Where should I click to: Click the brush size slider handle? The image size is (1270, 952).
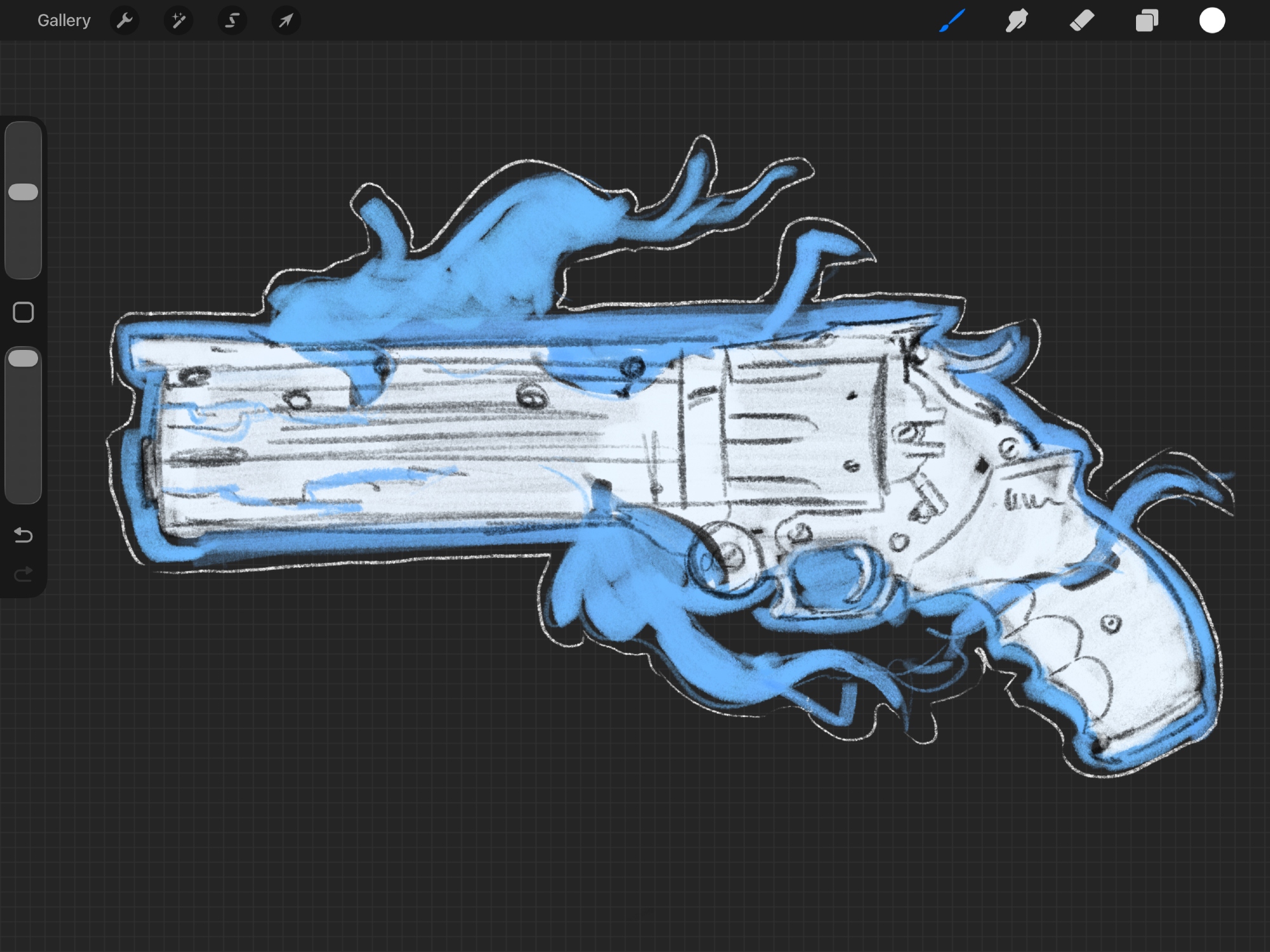point(23,192)
